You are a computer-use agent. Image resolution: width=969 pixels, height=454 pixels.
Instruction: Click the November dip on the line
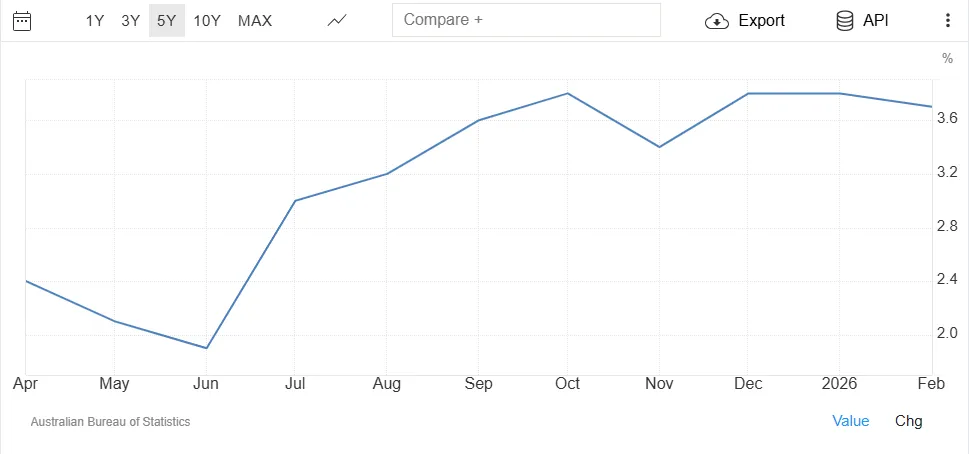[x=658, y=147]
